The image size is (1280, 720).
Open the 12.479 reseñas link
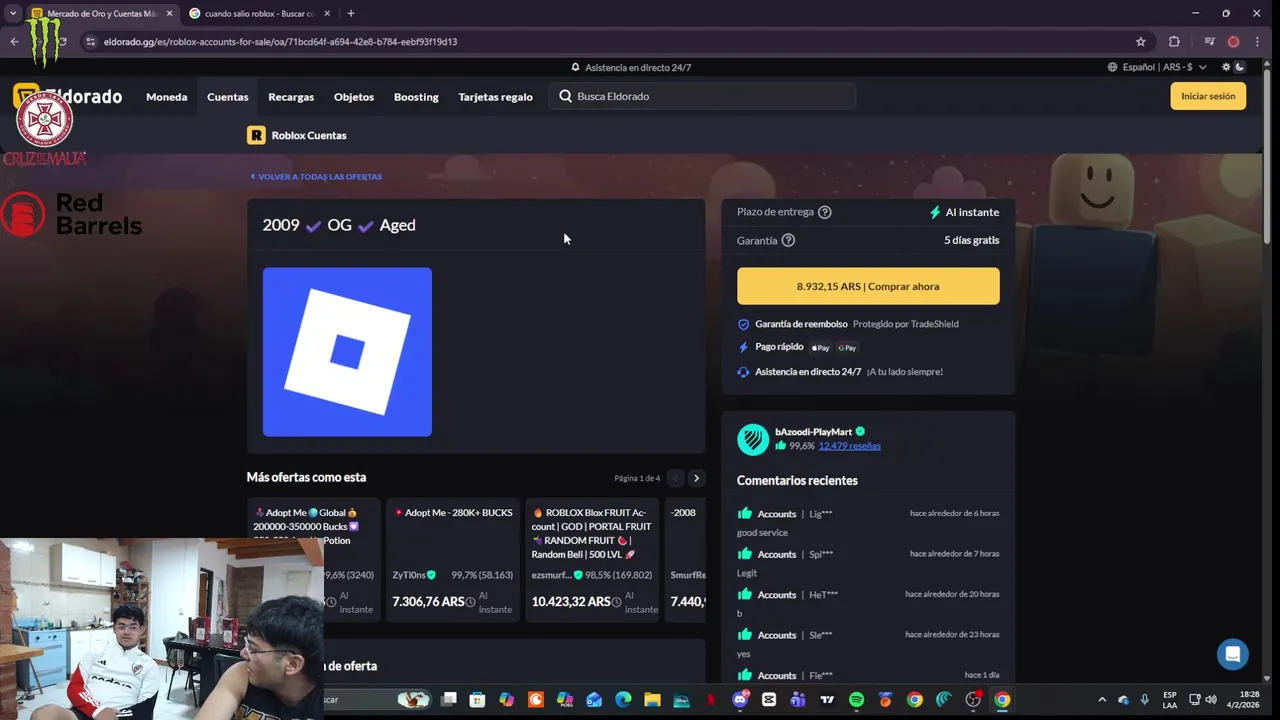tap(849, 446)
